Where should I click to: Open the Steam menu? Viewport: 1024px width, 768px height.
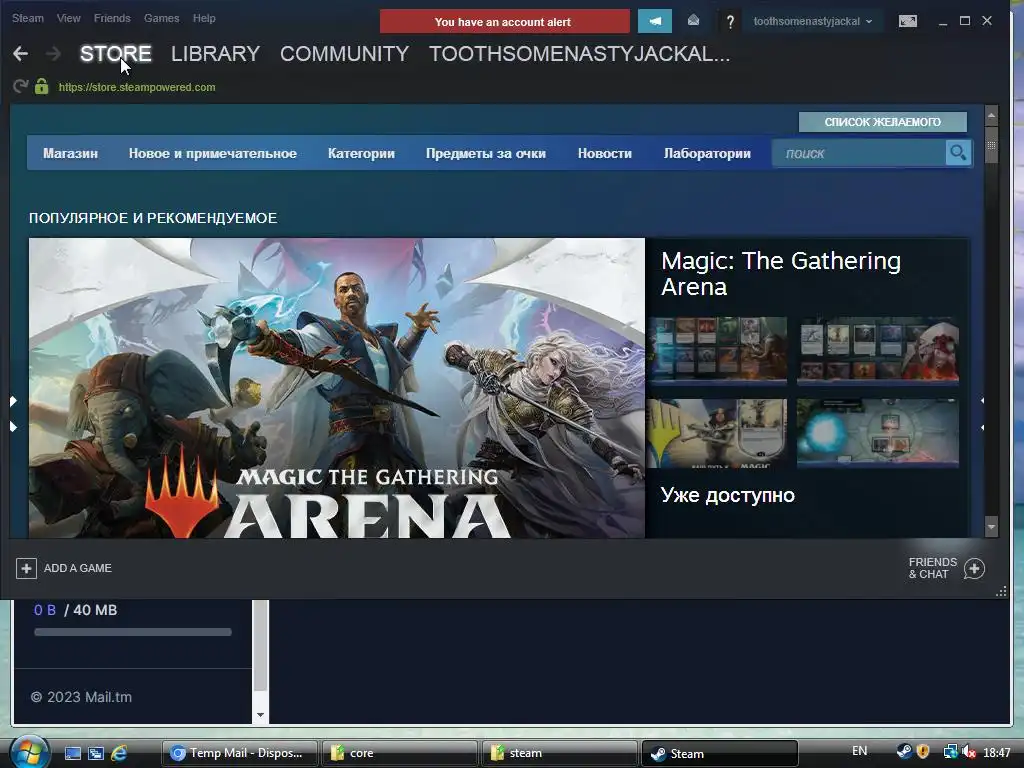tap(27, 18)
